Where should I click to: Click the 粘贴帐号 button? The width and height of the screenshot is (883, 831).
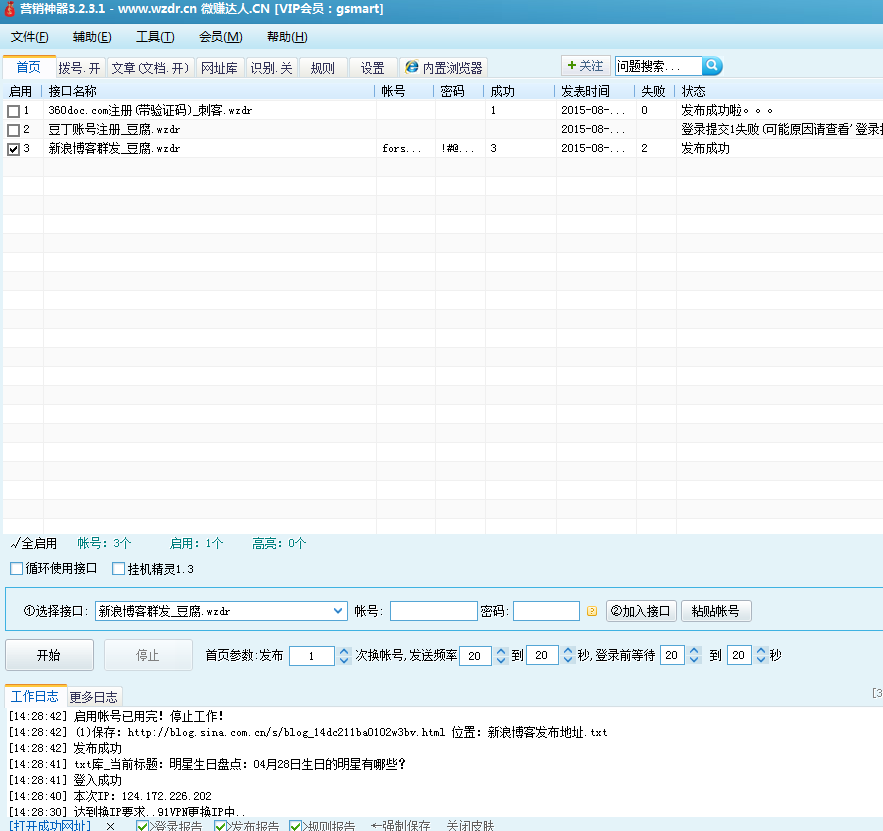point(716,611)
